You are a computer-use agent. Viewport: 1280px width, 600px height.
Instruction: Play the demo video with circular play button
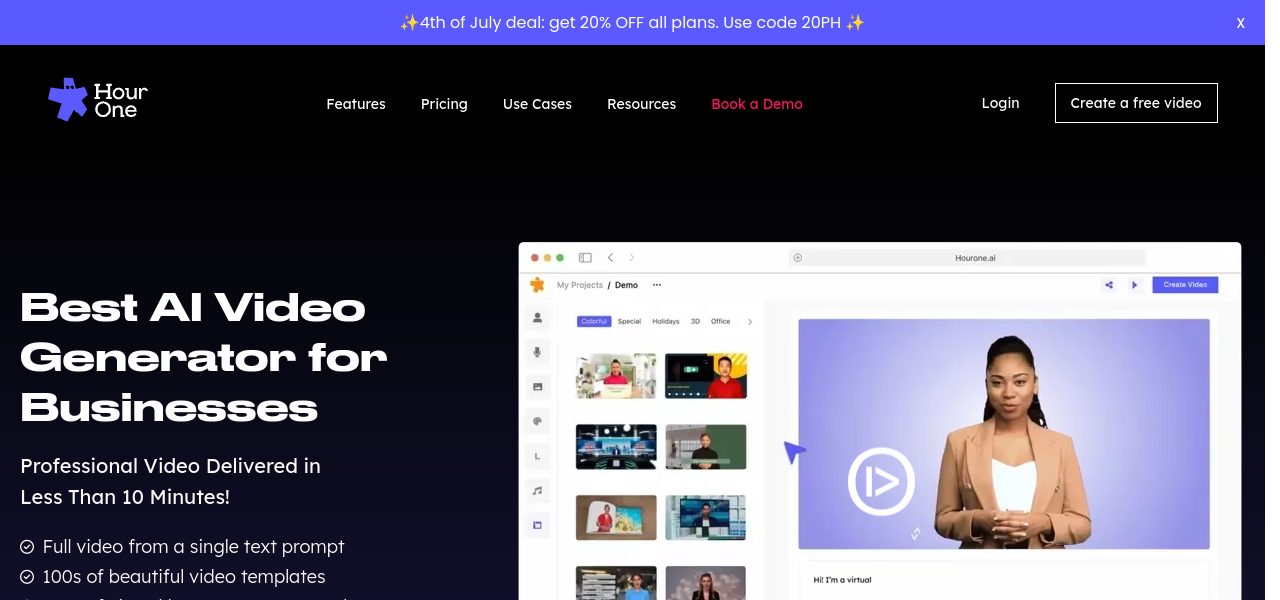(x=881, y=481)
